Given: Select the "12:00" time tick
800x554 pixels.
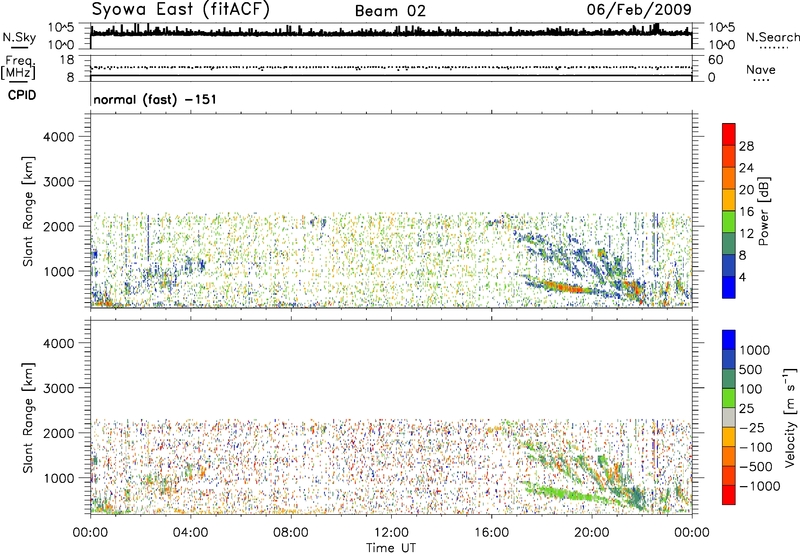Looking at the screenshot, I should click(391, 533).
